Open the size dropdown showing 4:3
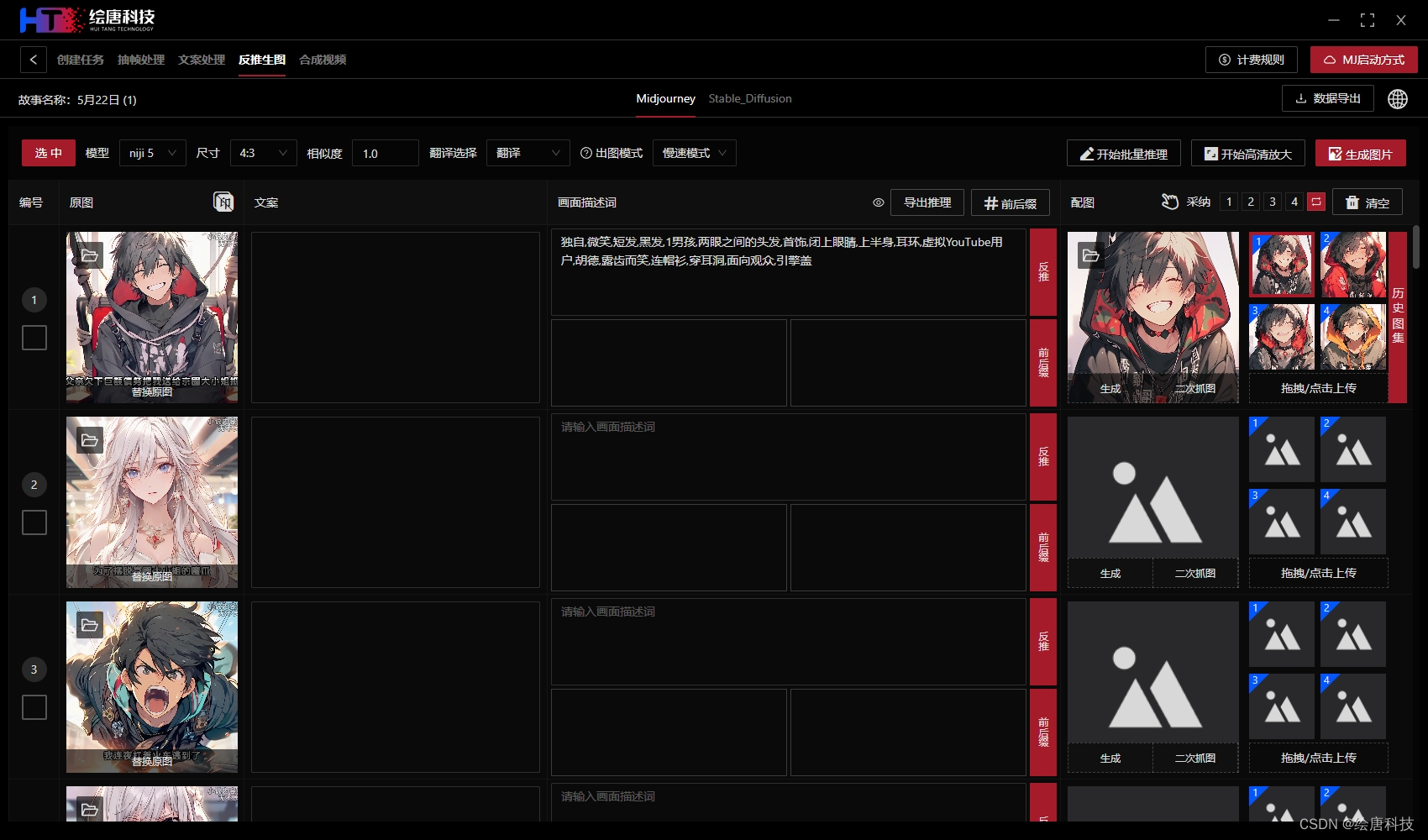This screenshot has height=840, width=1428. 264,153
